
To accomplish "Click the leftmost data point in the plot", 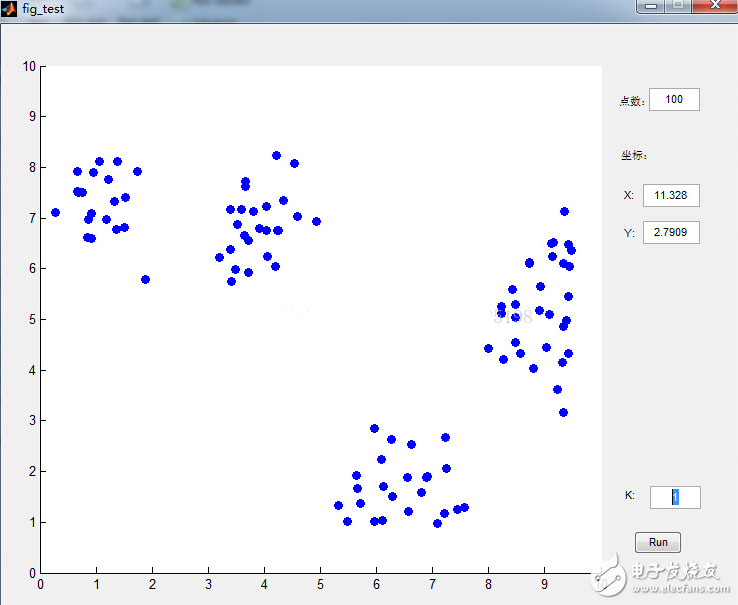I will tap(55, 212).
